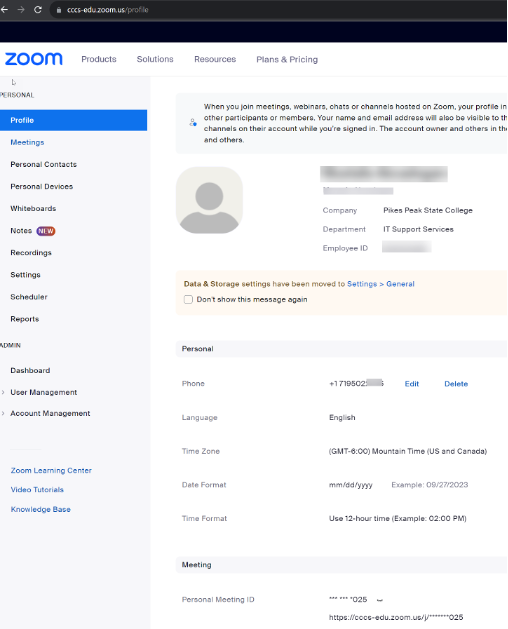This screenshot has height=629, width=508.
Task: Open Zoom Learning Center link
Action: (x=51, y=471)
